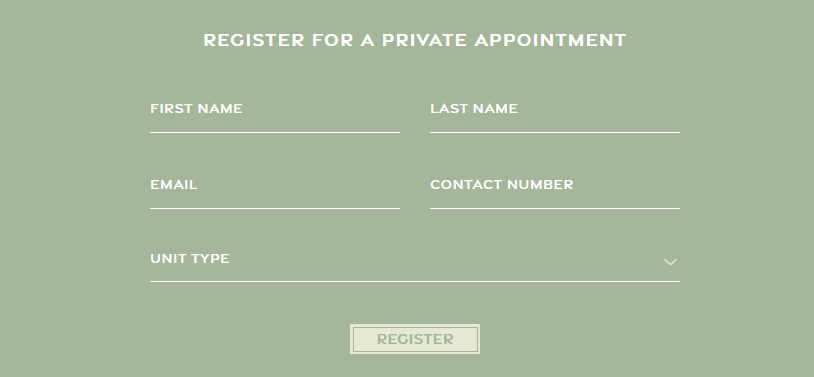Image resolution: width=814 pixels, height=377 pixels.
Task: Click the 'EMAIL' placeholder text
Action: pyautogui.click(x=173, y=184)
